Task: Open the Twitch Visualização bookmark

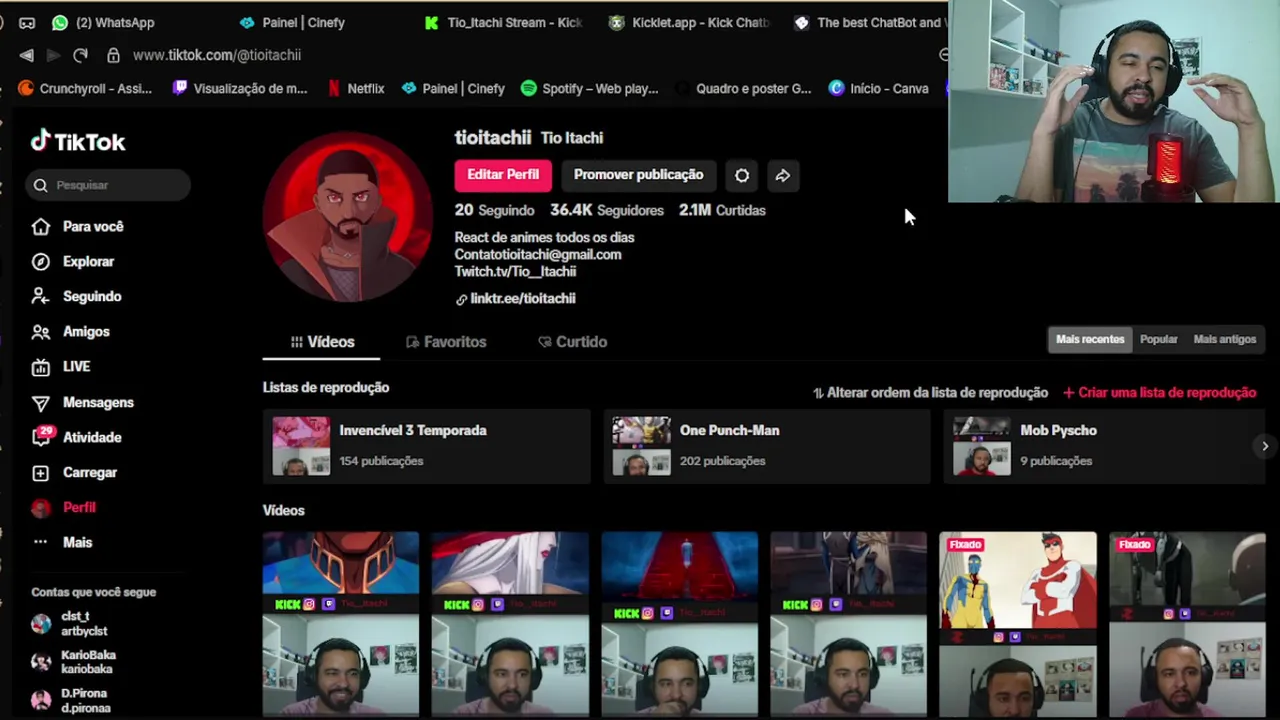Action: pos(240,88)
